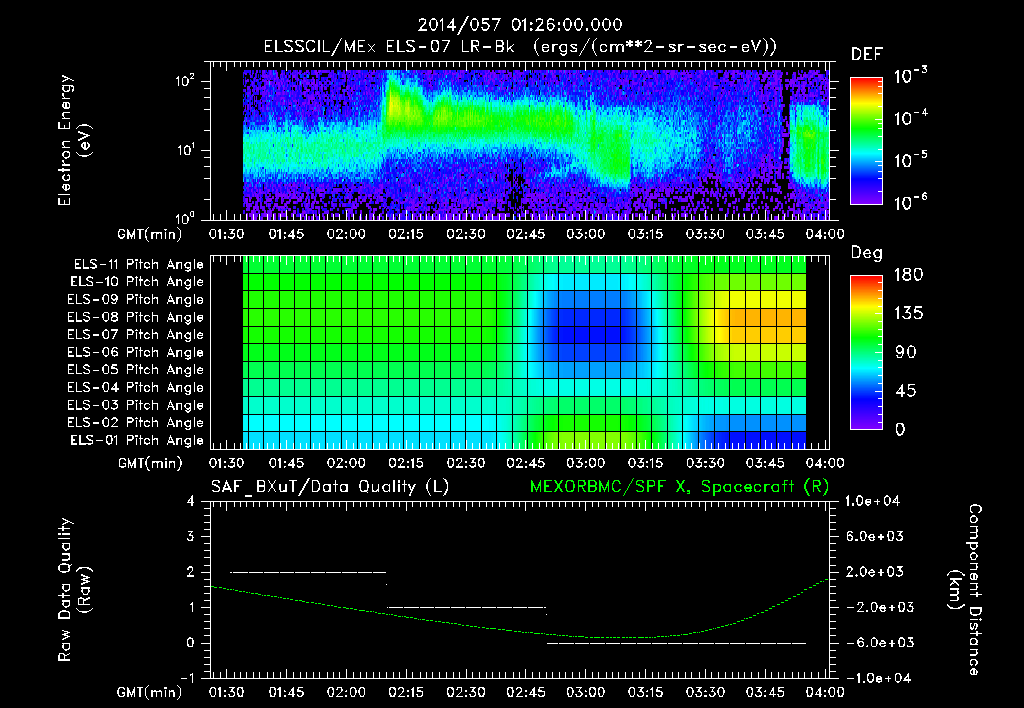This screenshot has height=708, width=1024.
Task: Select the ELS-03 Pitch Angle row label
Action: 135,405
